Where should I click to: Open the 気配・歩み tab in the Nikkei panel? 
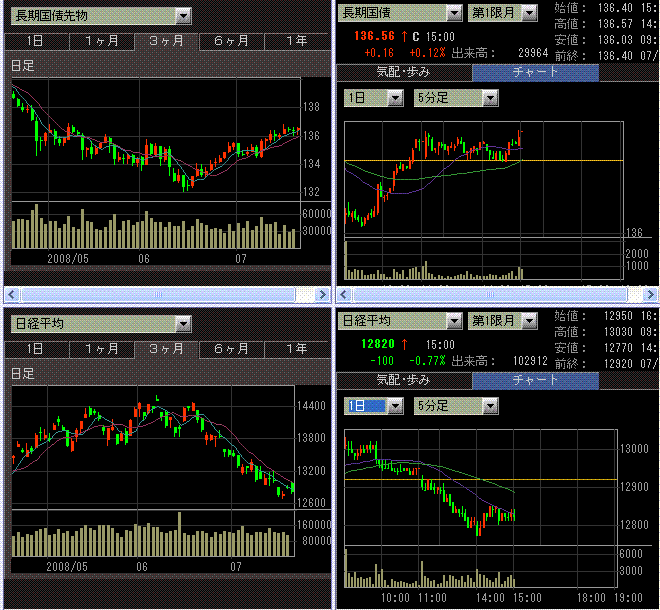point(404,381)
